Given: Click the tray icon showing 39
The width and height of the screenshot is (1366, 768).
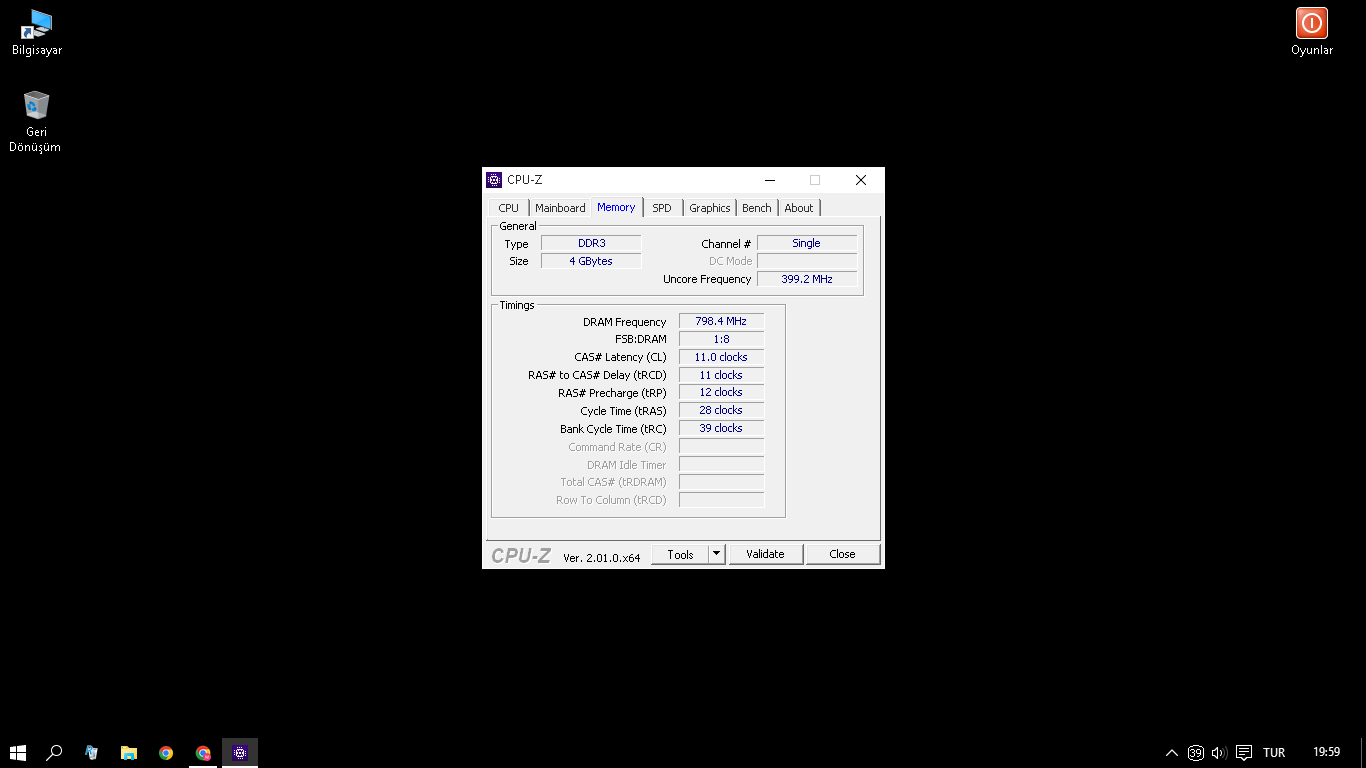Looking at the screenshot, I should (1196, 753).
